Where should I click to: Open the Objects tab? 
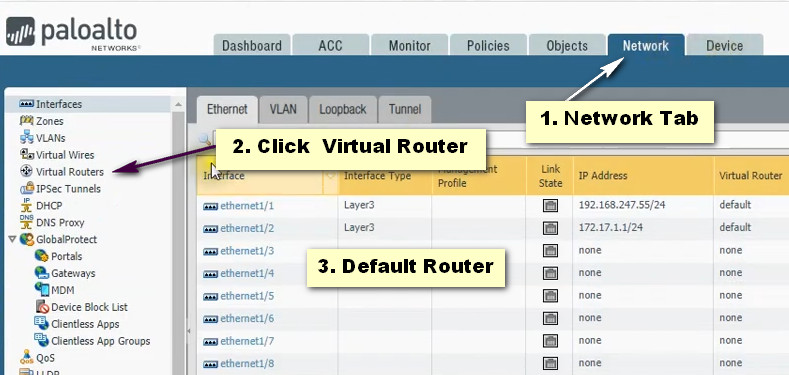tap(567, 45)
